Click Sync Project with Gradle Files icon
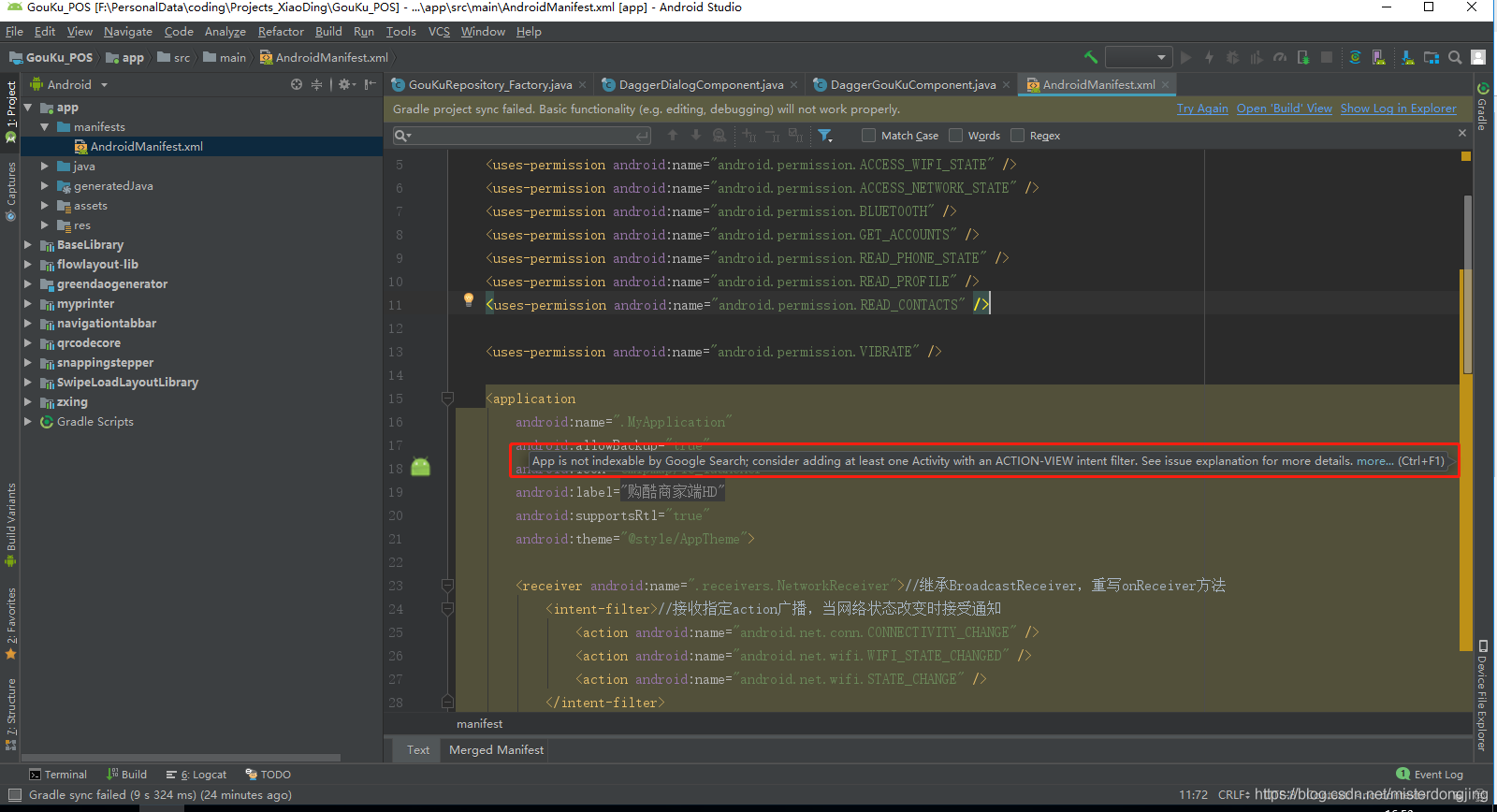Viewport: 1497px width, 812px height. (1355, 57)
